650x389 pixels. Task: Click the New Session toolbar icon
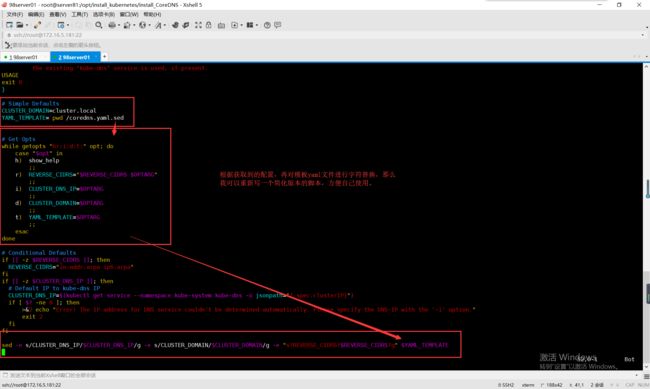tap(9, 25)
